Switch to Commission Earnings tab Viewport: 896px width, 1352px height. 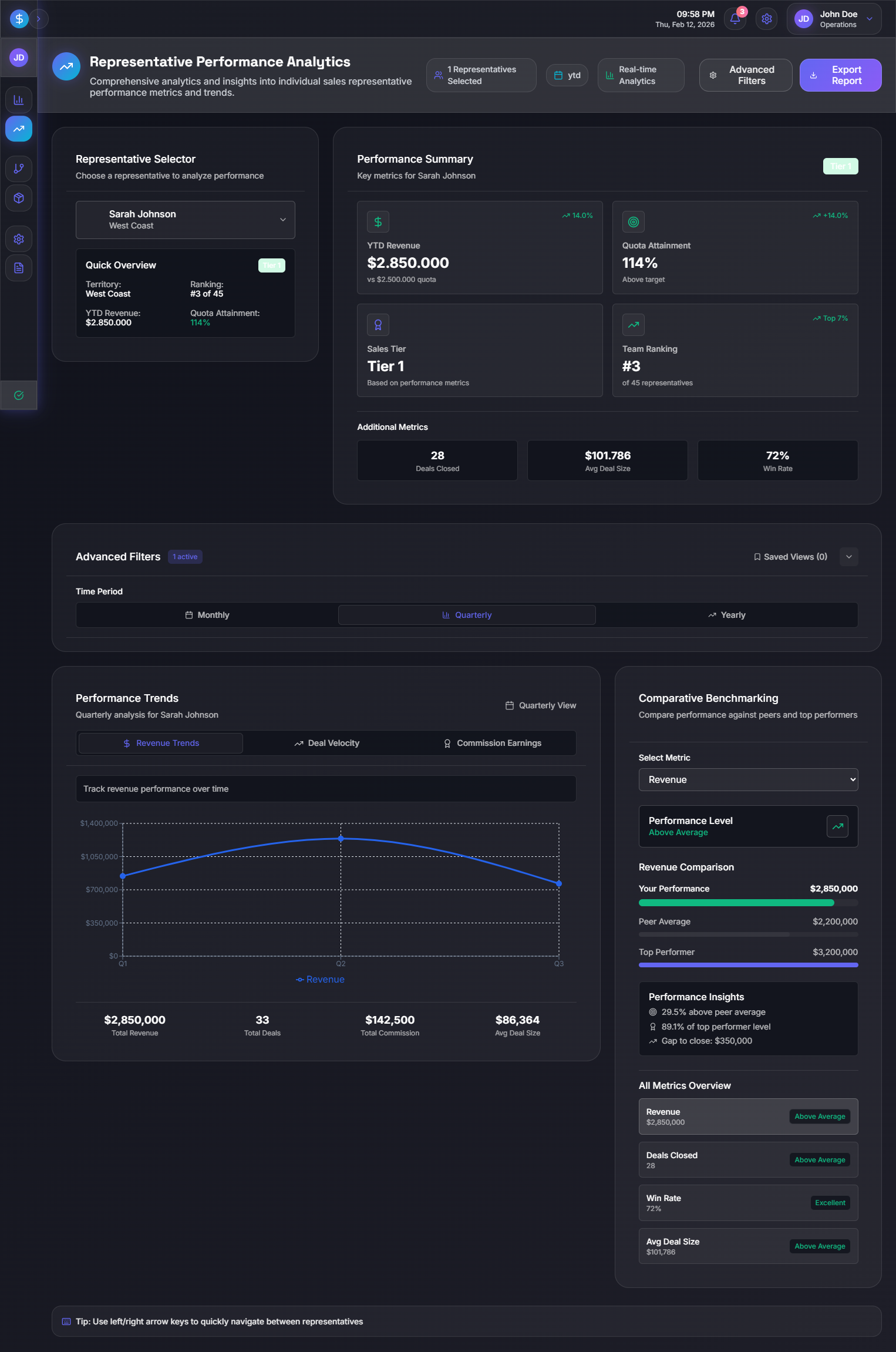coord(492,743)
